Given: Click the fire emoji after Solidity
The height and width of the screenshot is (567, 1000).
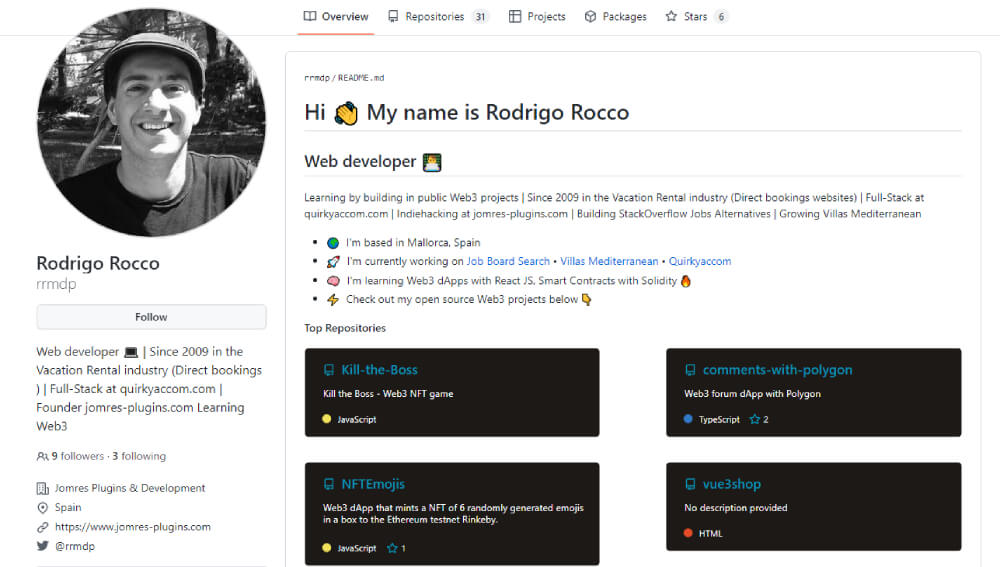Looking at the screenshot, I should click(x=686, y=281).
